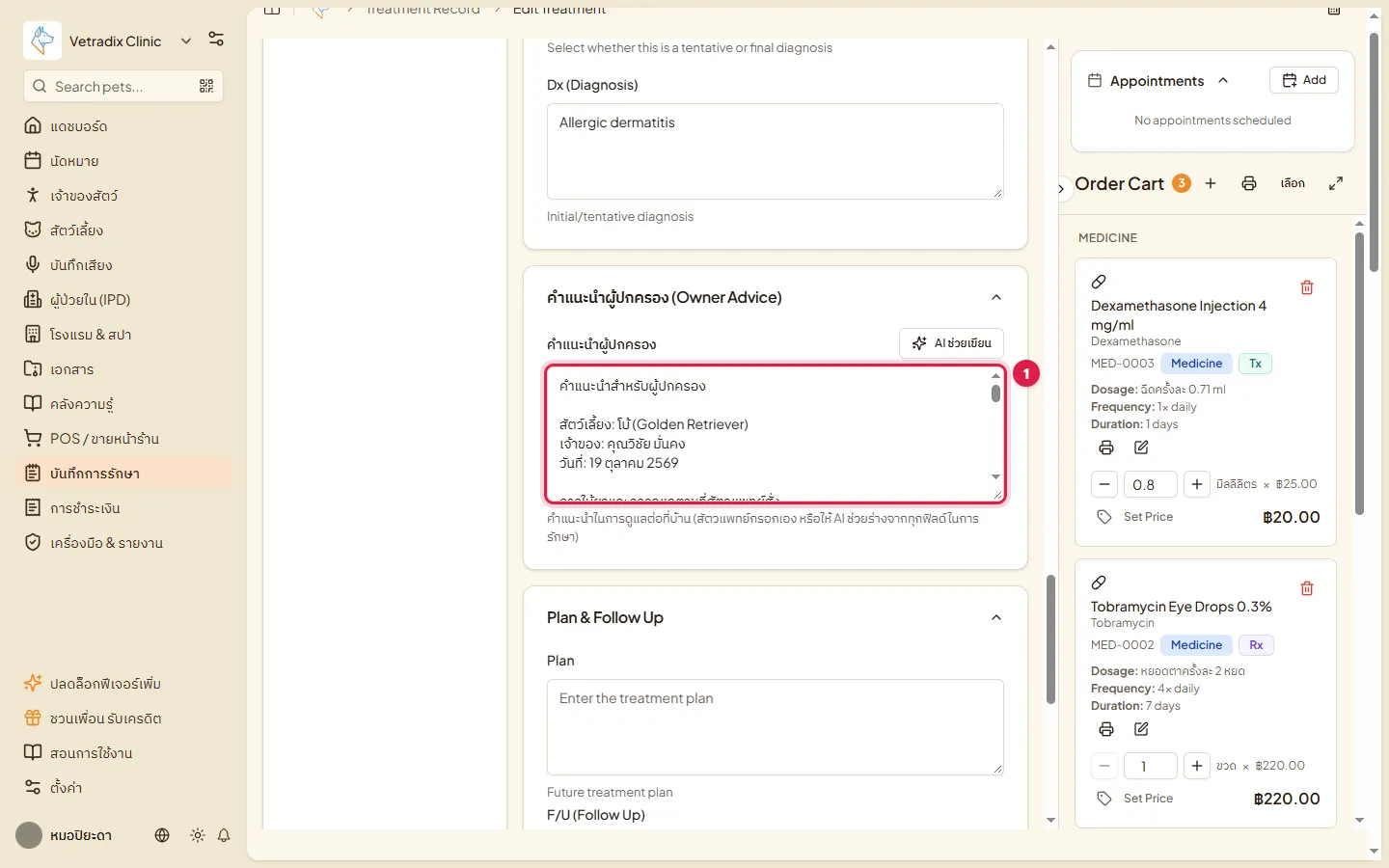This screenshot has width=1389, height=868.
Task: Increase the Dexamethasone quantity
Action: pyautogui.click(x=1196, y=484)
